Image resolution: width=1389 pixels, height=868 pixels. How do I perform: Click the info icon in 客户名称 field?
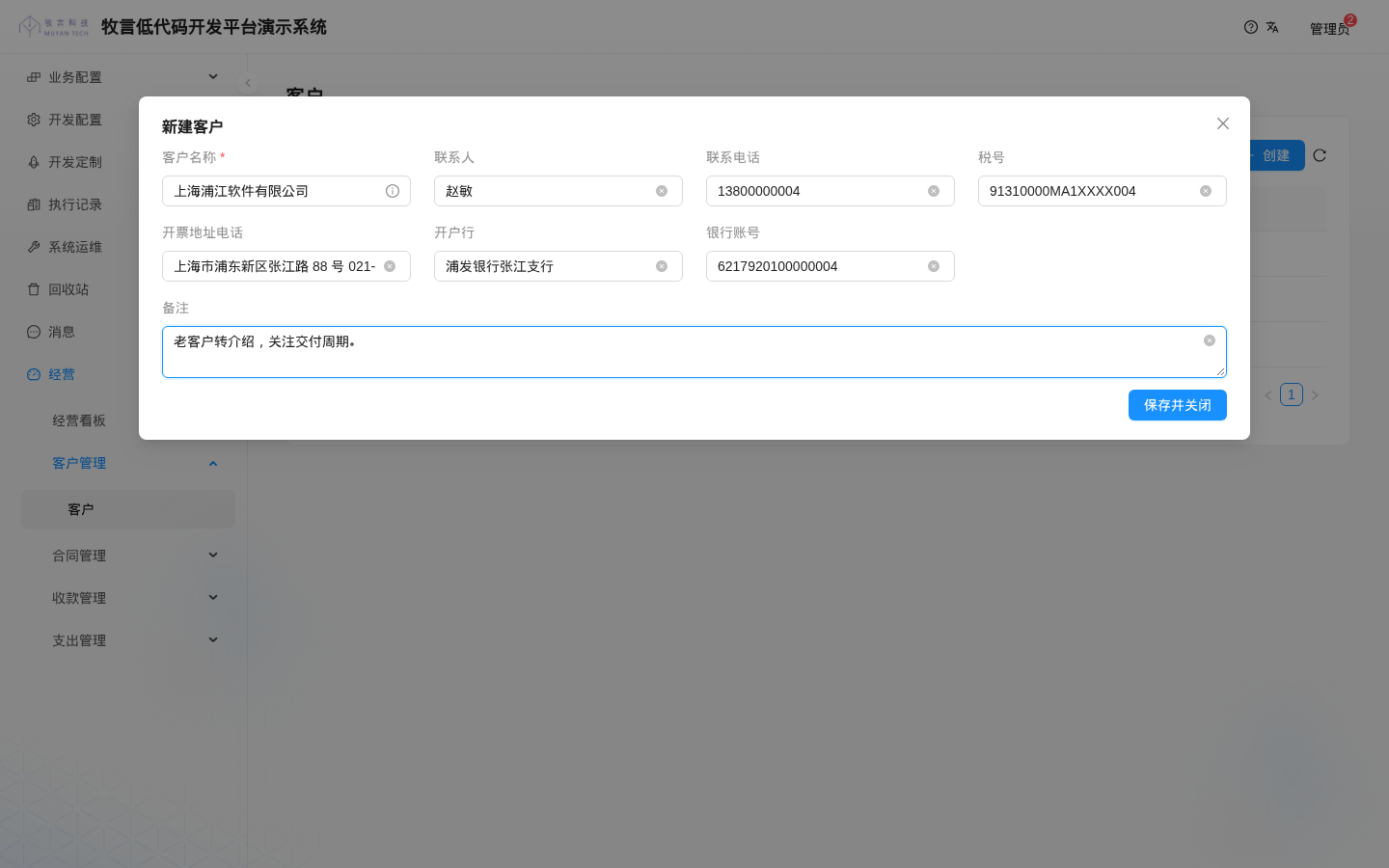[x=393, y=191]
